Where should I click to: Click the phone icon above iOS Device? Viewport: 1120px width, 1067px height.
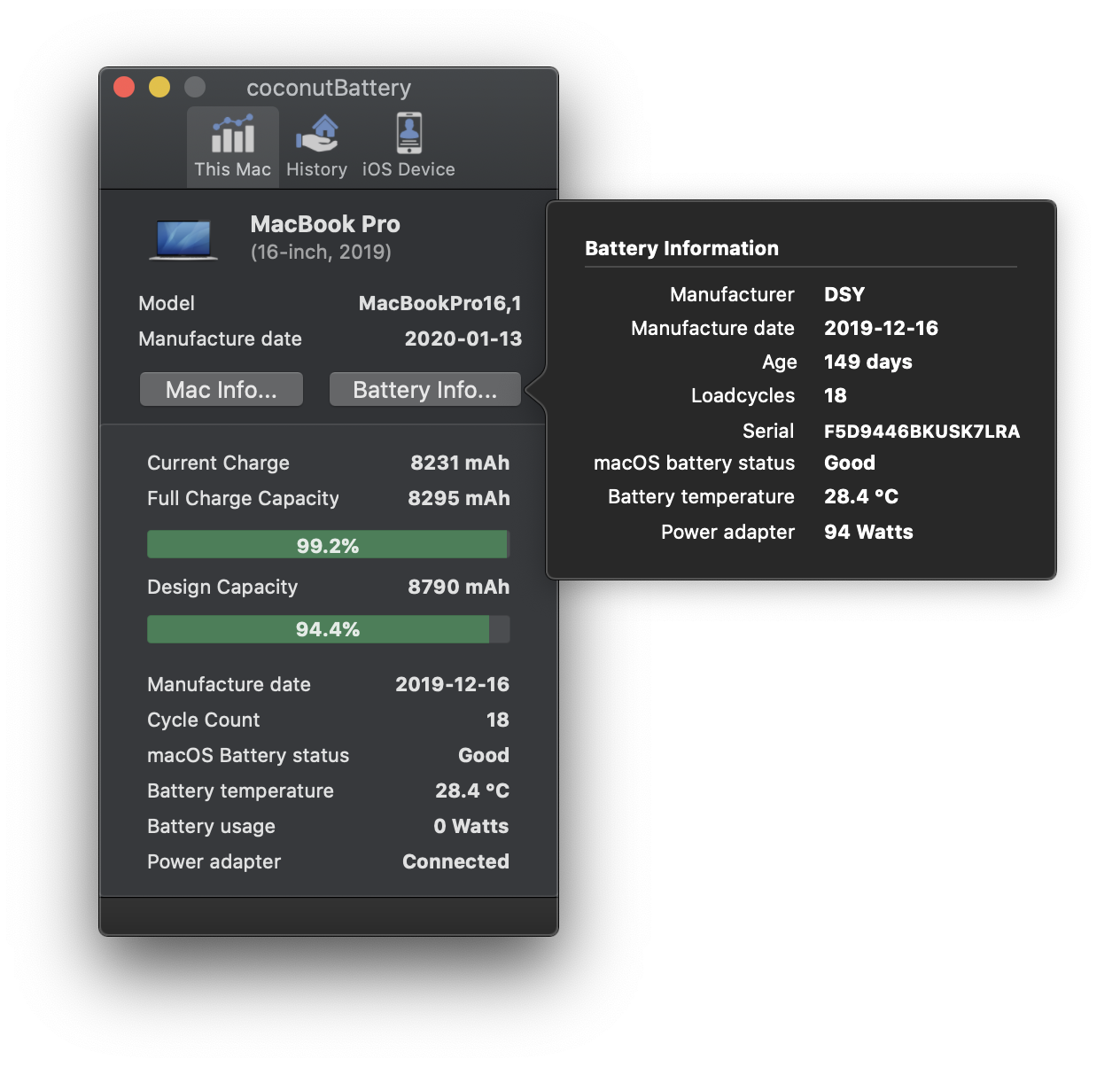click(x=408, y=131)
